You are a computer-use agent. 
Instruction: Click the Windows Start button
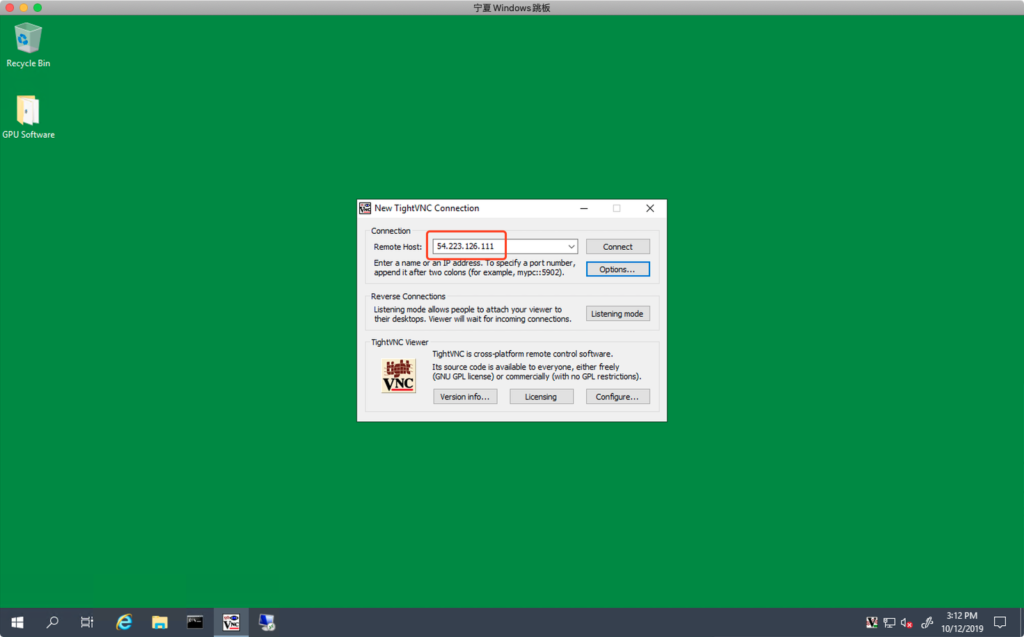coord(17,622)
